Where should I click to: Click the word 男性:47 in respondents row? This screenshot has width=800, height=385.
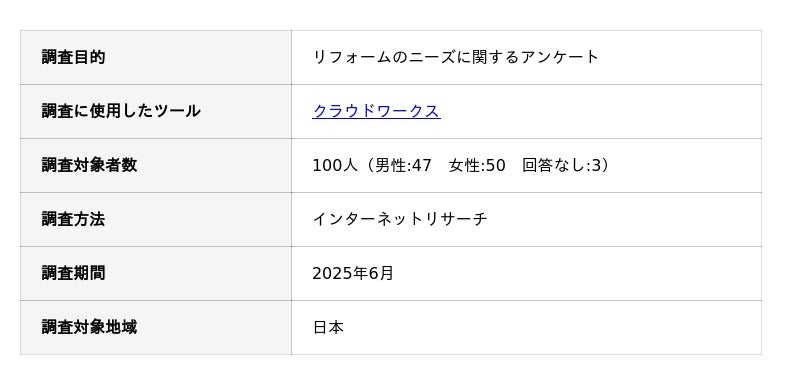click(403, 165)
